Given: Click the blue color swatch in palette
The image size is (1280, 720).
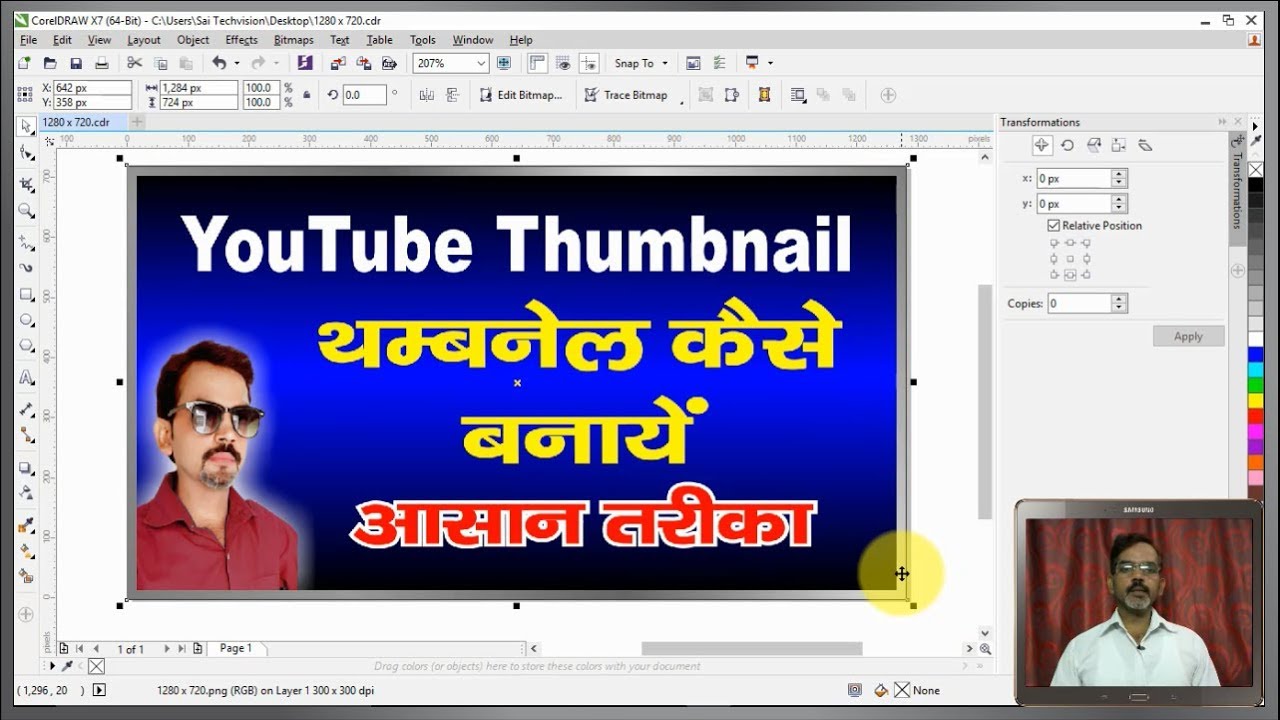Looking at the screenshot, I should coord(1255,355).
